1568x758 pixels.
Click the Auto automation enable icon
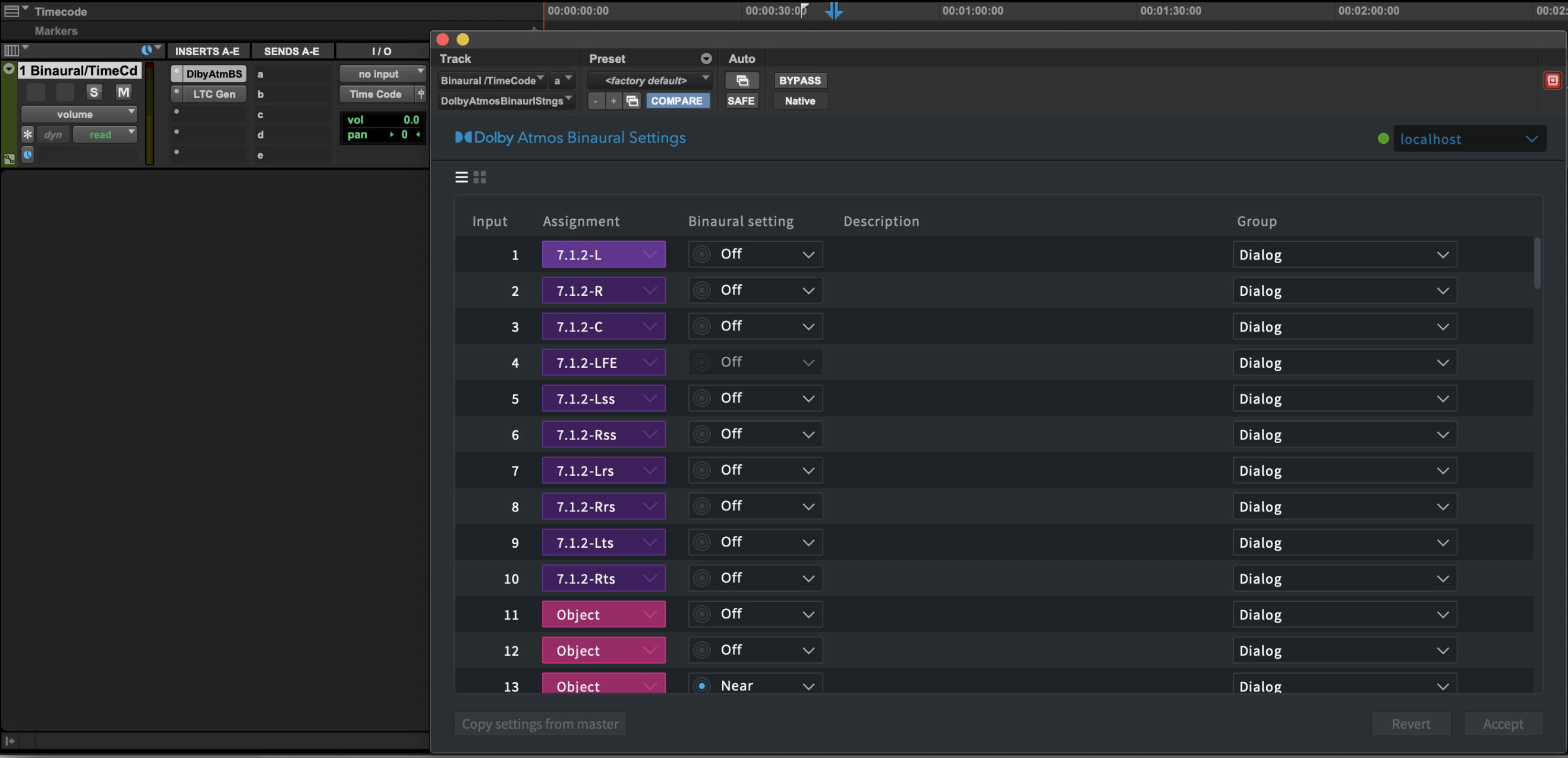click(742, 80)
